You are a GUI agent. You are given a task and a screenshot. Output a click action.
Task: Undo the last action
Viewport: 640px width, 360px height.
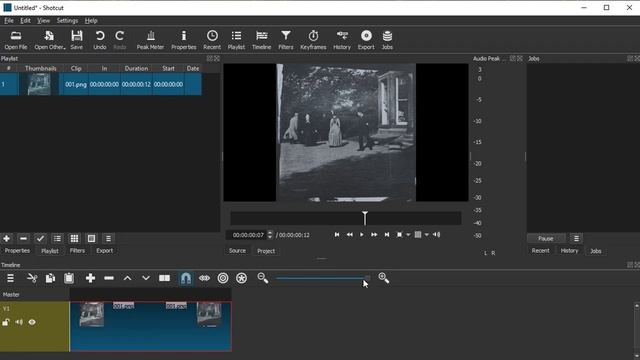pyautogui.click(x=100, y=40)
